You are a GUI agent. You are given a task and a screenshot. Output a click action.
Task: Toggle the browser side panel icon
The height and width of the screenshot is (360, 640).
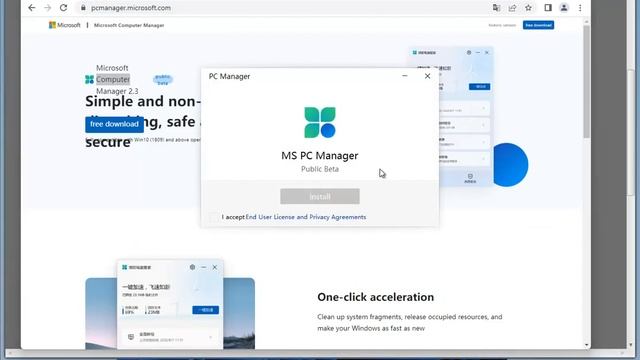[x=548, y=8]
